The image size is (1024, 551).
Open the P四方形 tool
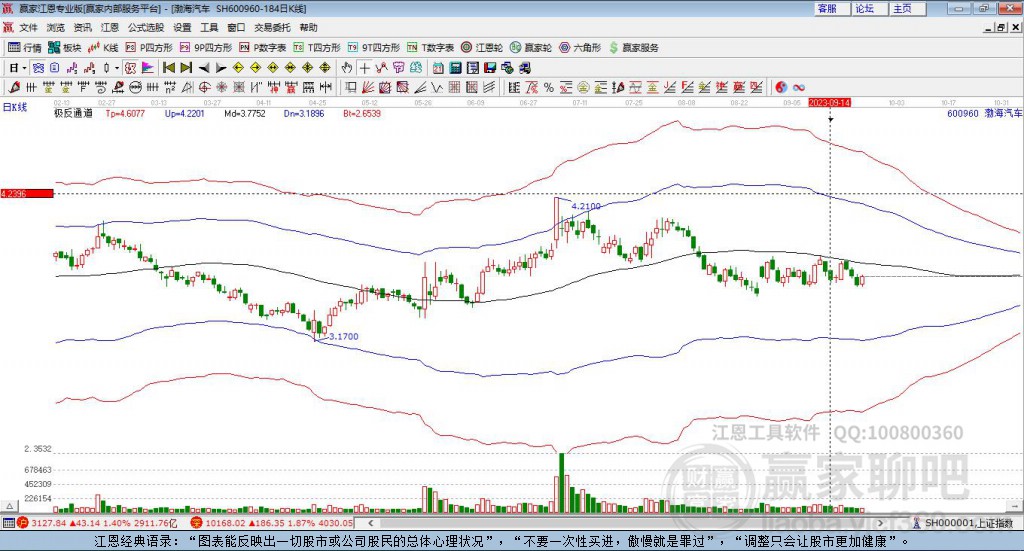pos(149,48)
